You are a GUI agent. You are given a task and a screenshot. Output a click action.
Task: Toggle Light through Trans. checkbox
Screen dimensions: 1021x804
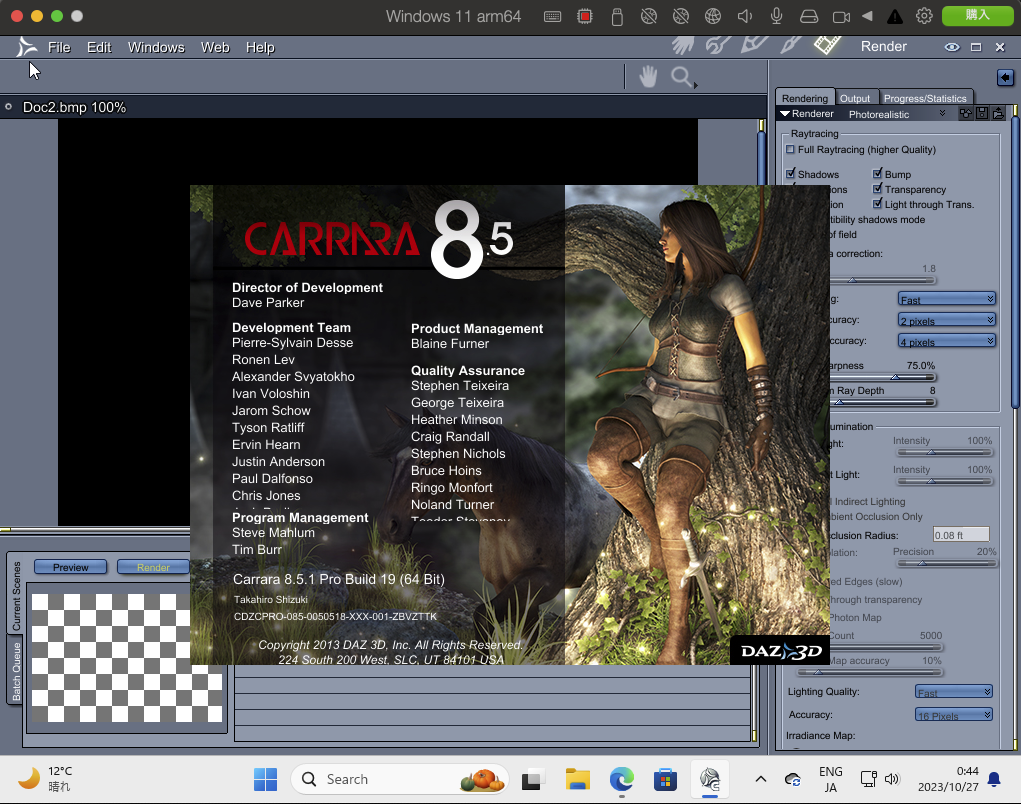878,204
